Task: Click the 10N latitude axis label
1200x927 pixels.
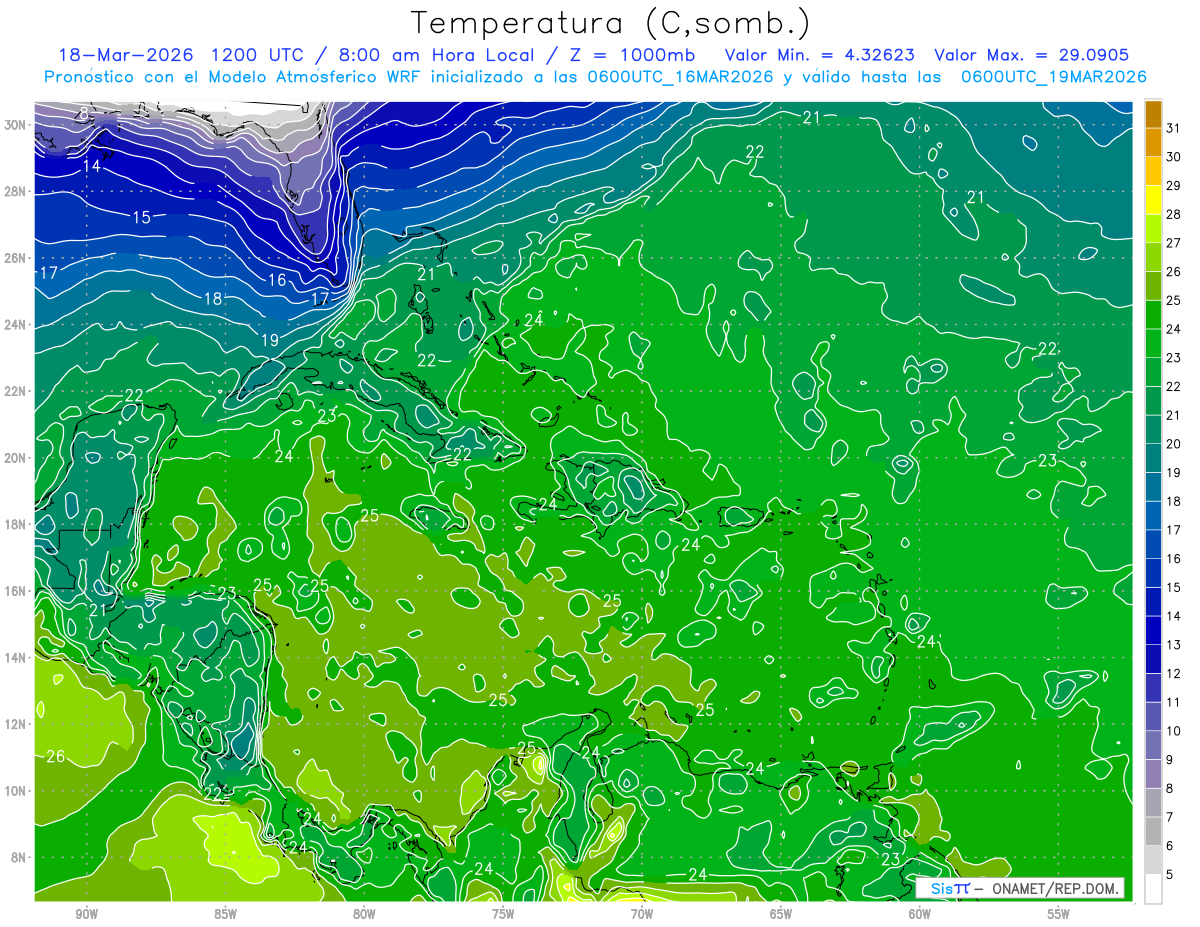Action: point(15,791)
